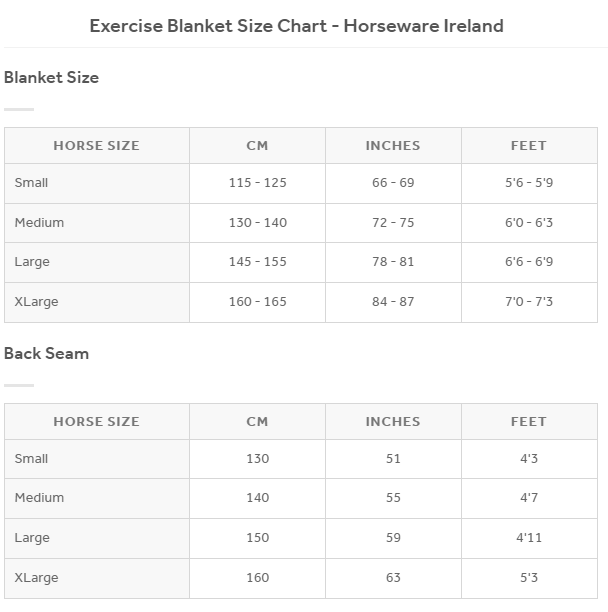Click the 72 - 75 inches cell
The height and width of the screenshot is (612, 608).
click(x=393, y=222)
